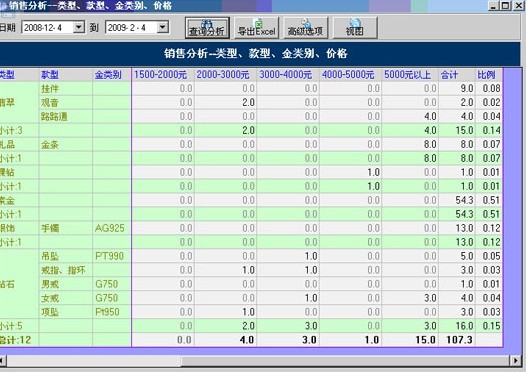Select the 男戒 row label
Image resolution: width=526 pixels, height=373 pixels.
click(50, 284)
